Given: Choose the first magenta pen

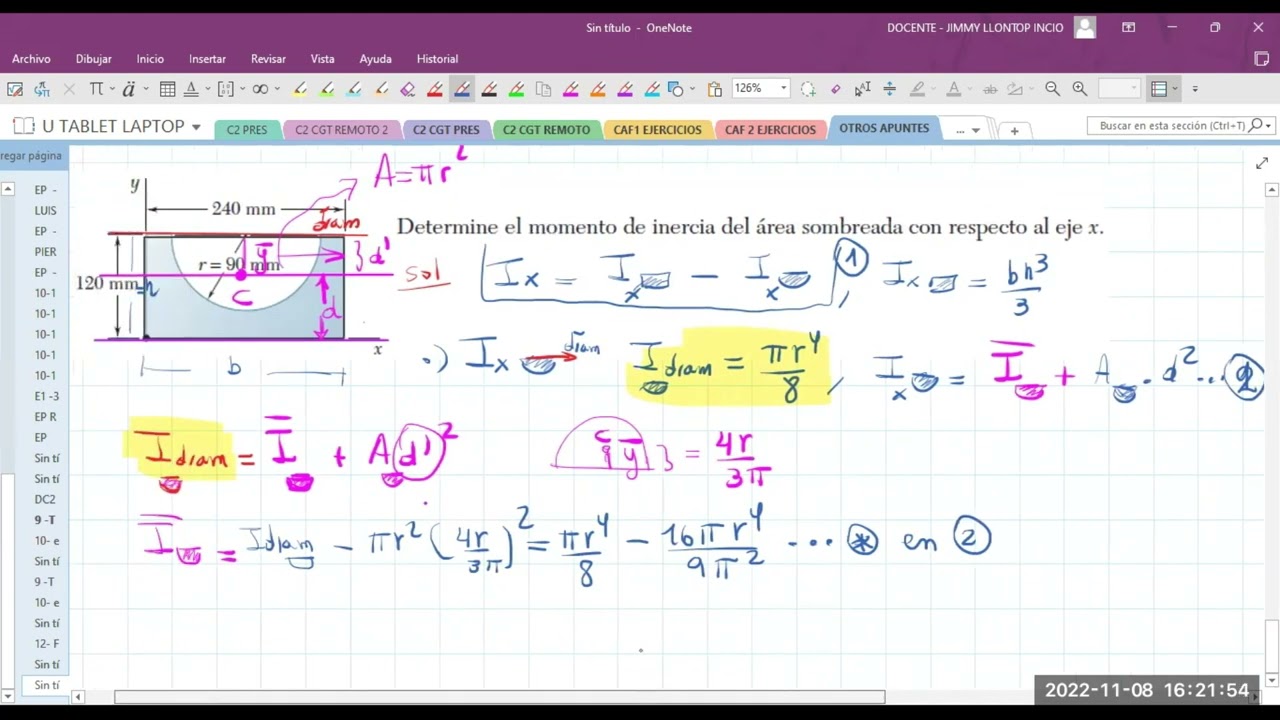Looking at the screenshot, I should [x=570, y=89].
